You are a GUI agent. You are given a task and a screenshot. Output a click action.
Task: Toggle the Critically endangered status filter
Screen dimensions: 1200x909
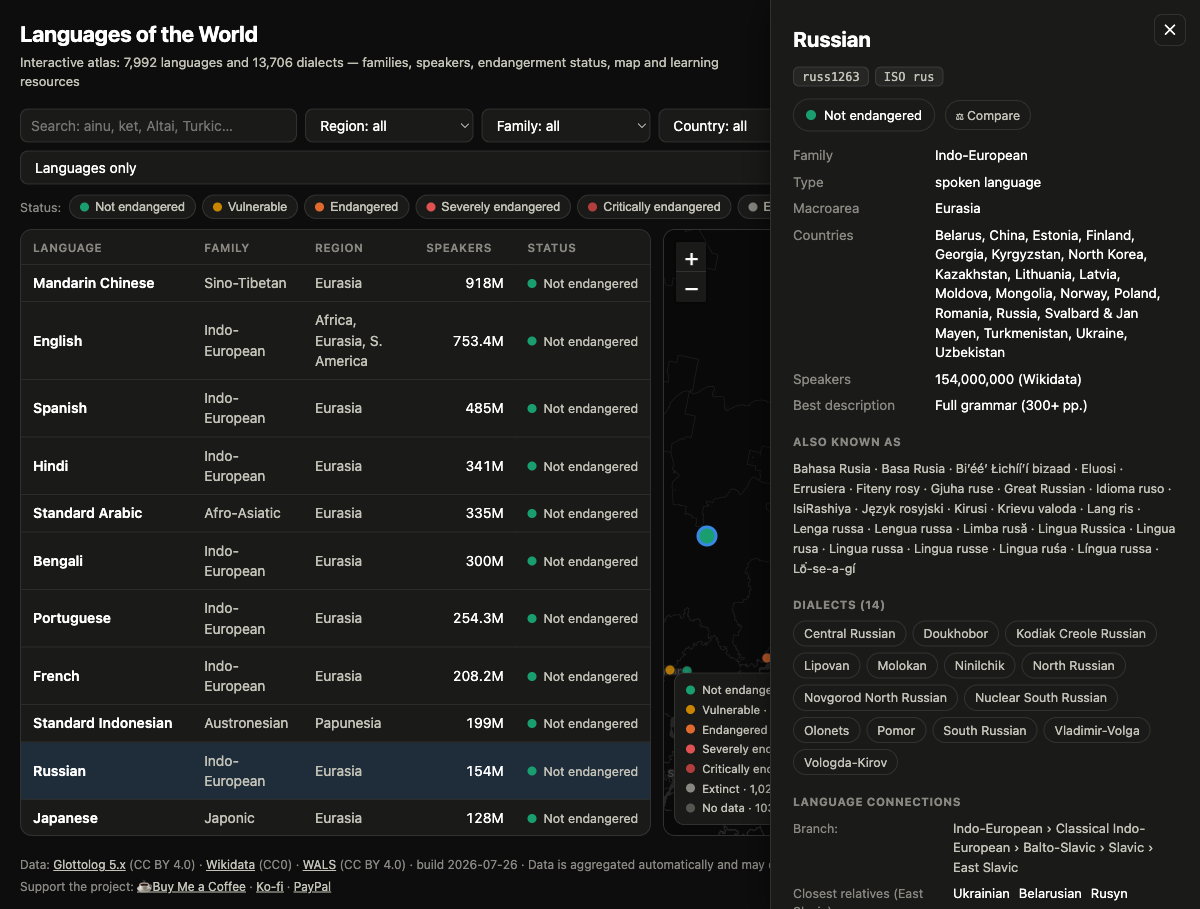654,207
